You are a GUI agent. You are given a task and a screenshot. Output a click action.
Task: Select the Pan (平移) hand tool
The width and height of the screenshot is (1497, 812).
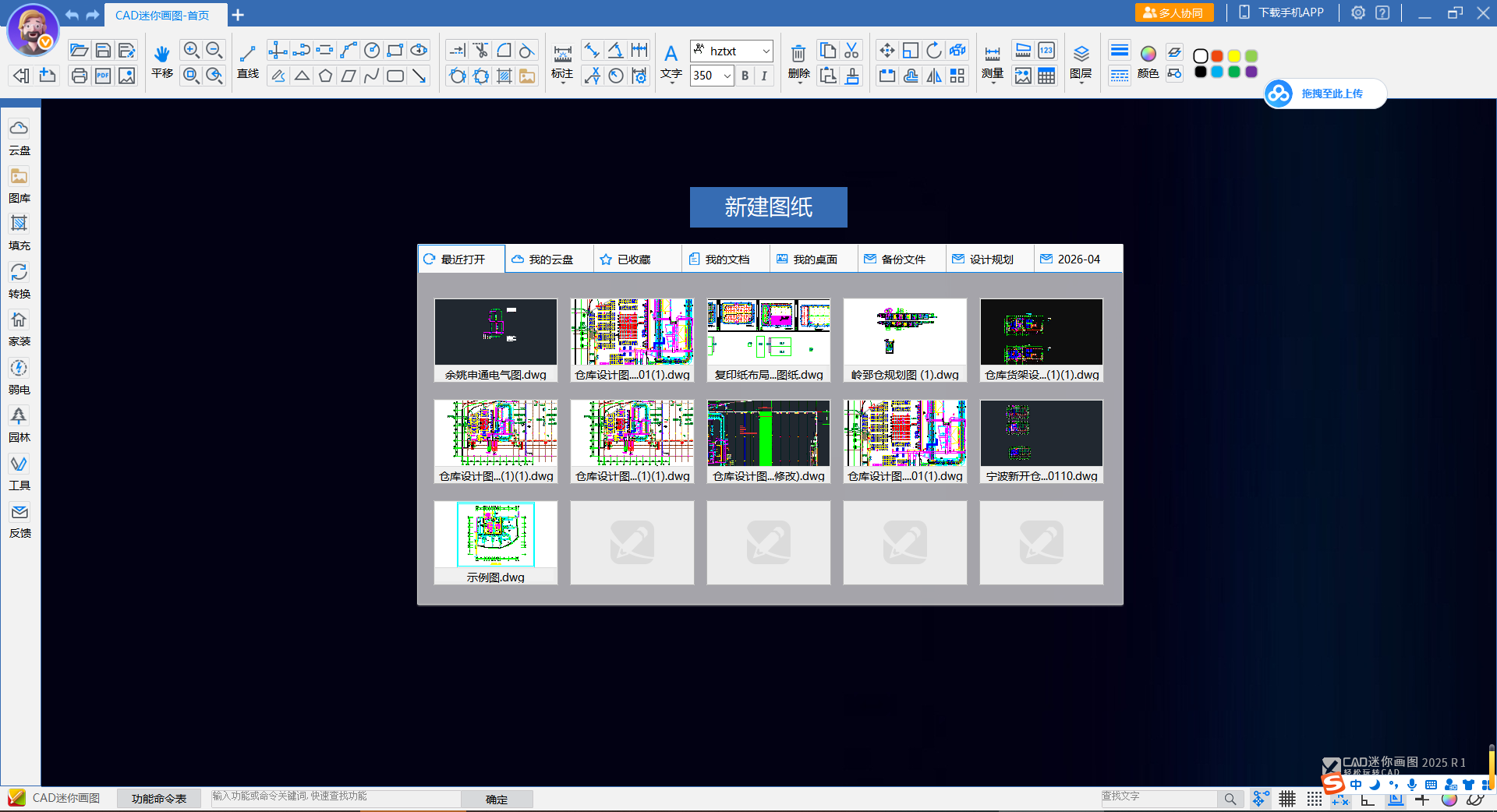coord(162,61)
